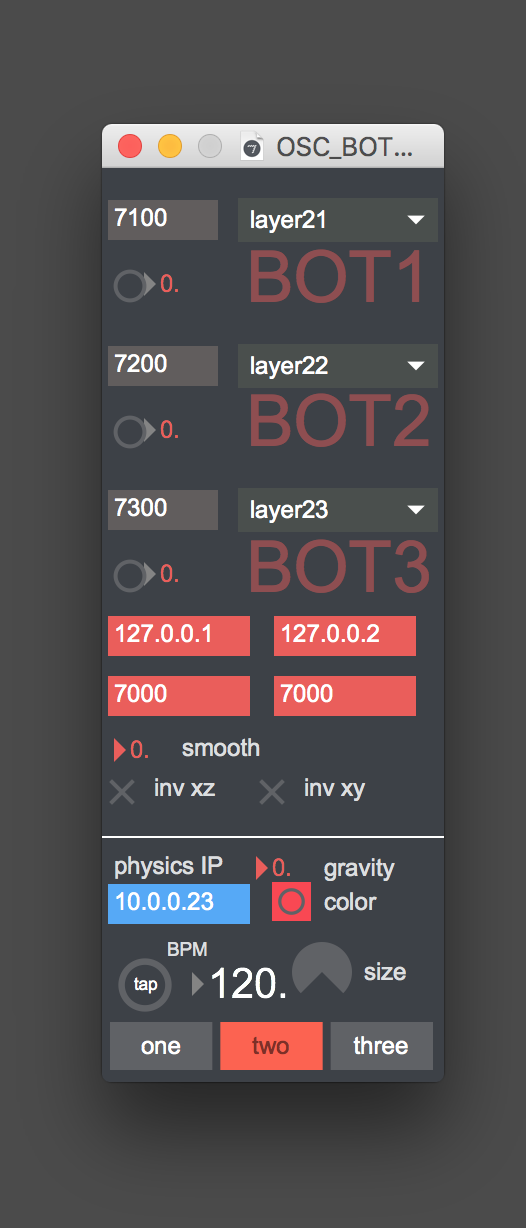Expand the layer23 dropdown menu

[x=337, y=510]
